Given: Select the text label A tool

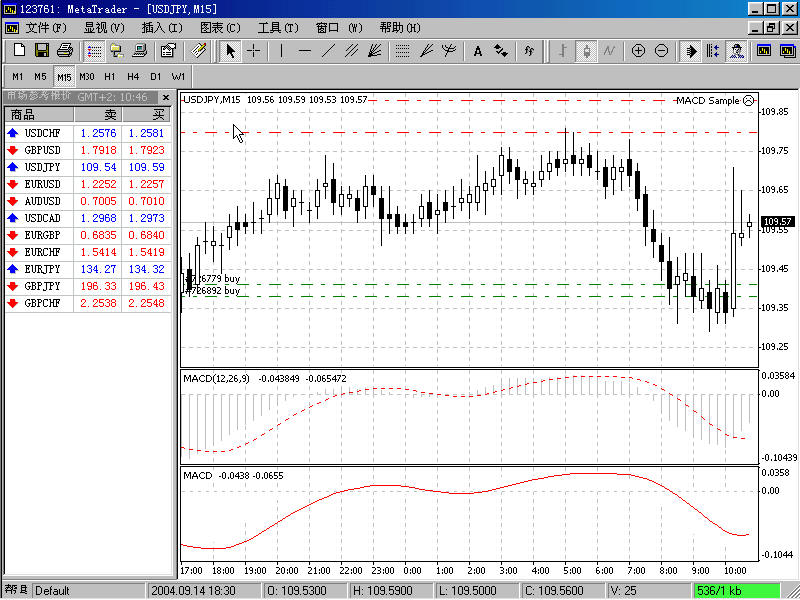Looking at the screenshot, I should click(x=478, y=51).
